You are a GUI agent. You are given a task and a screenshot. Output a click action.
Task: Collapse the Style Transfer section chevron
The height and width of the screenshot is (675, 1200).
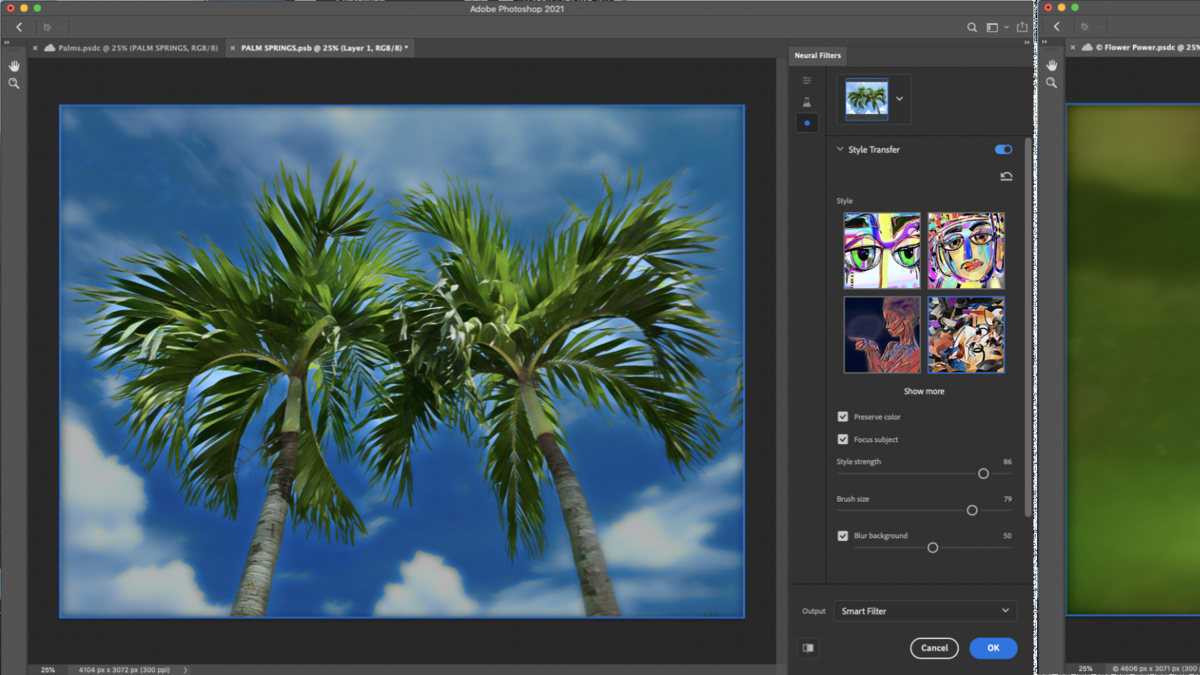840,150
